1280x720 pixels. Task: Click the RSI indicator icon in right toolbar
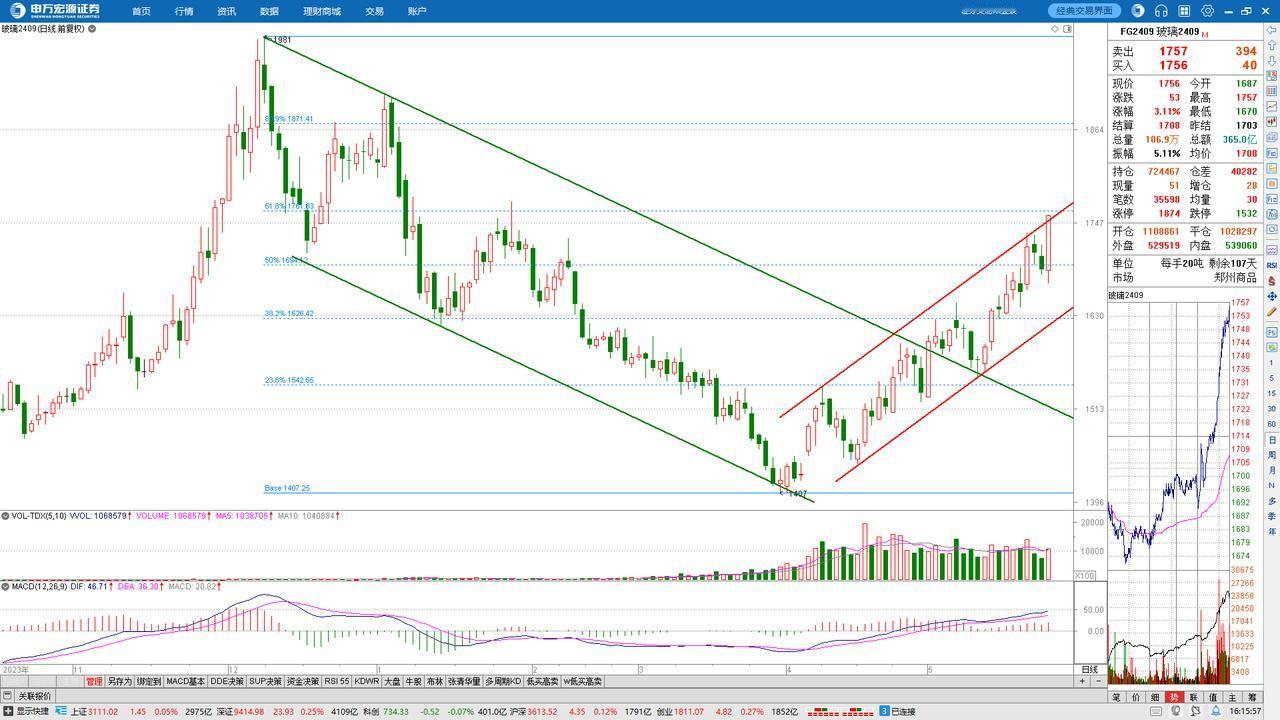tap(1272, 265)
